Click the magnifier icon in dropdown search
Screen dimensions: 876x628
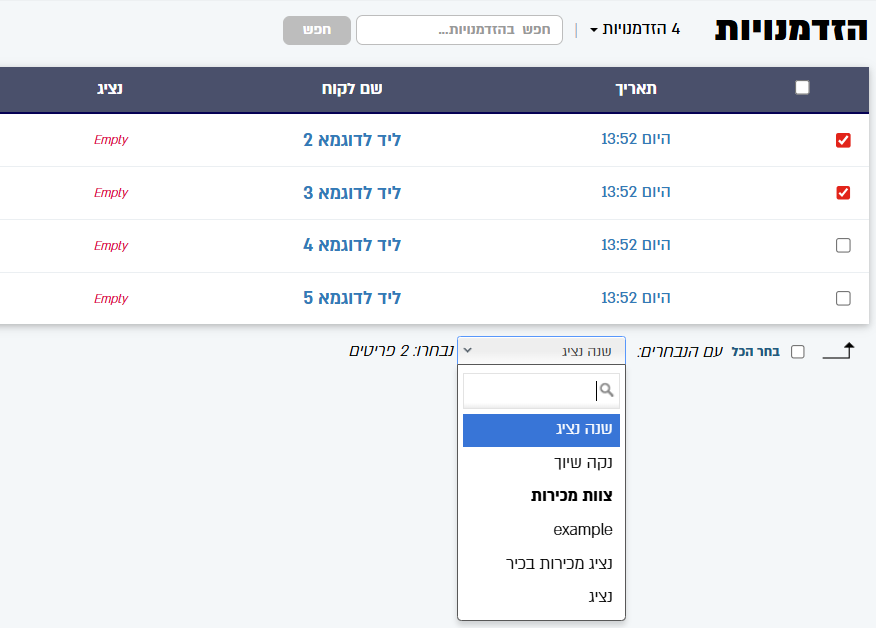[x=606, y=390]
